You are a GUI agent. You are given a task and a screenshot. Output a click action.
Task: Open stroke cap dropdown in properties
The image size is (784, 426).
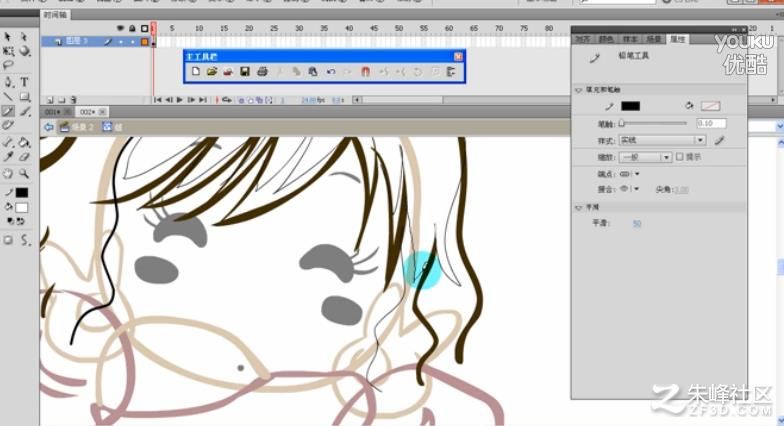[629, 174]
